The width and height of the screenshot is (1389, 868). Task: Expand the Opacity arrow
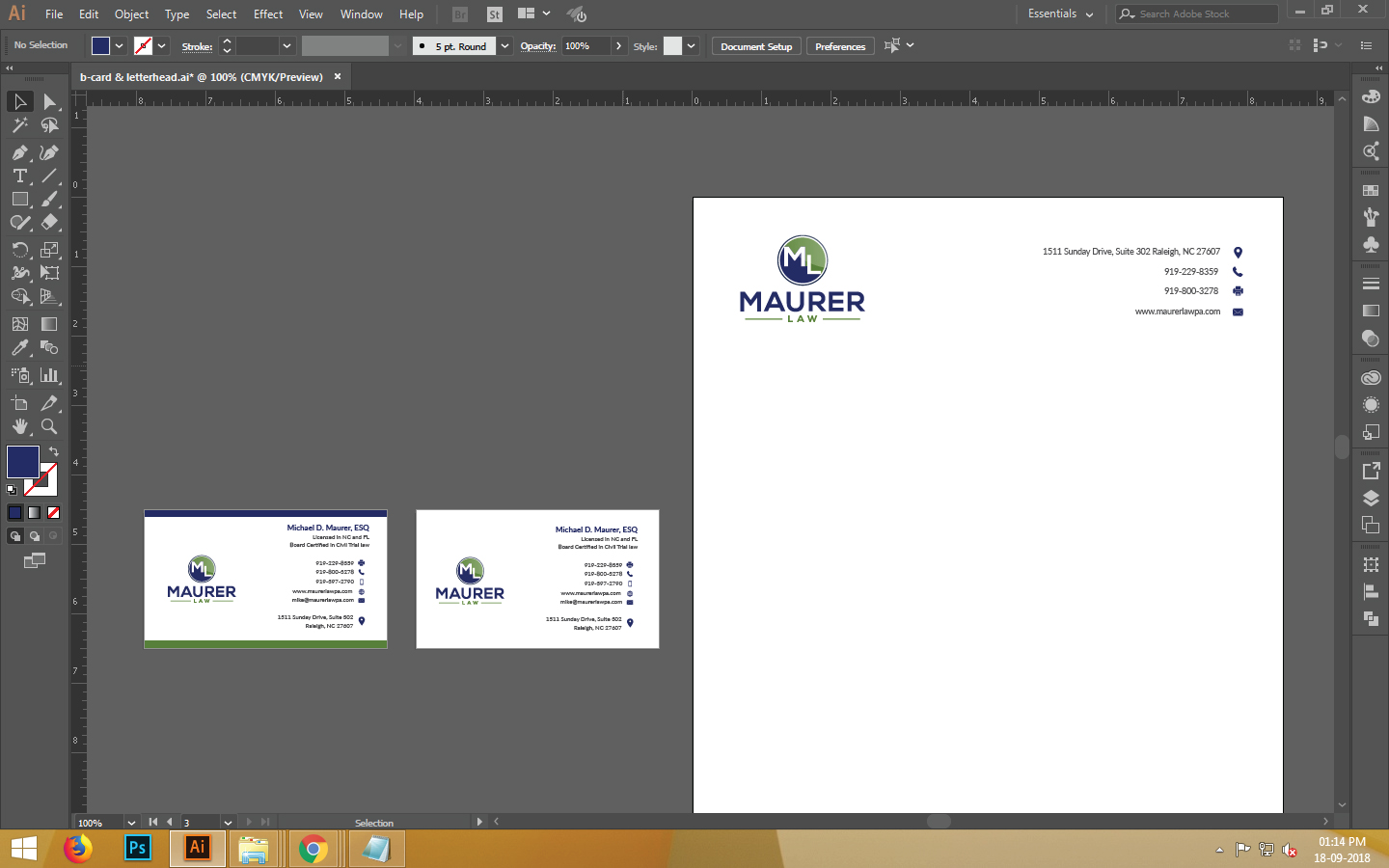click(x=618, y=45)
